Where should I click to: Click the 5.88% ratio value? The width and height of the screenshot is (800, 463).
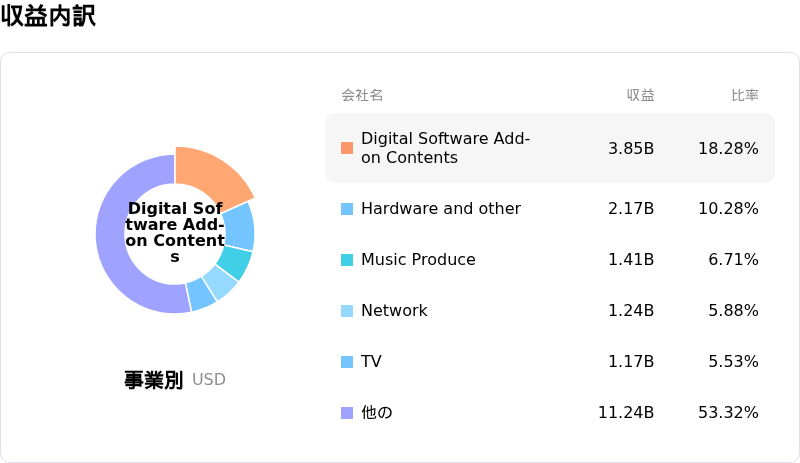click(x=733, y=310)
